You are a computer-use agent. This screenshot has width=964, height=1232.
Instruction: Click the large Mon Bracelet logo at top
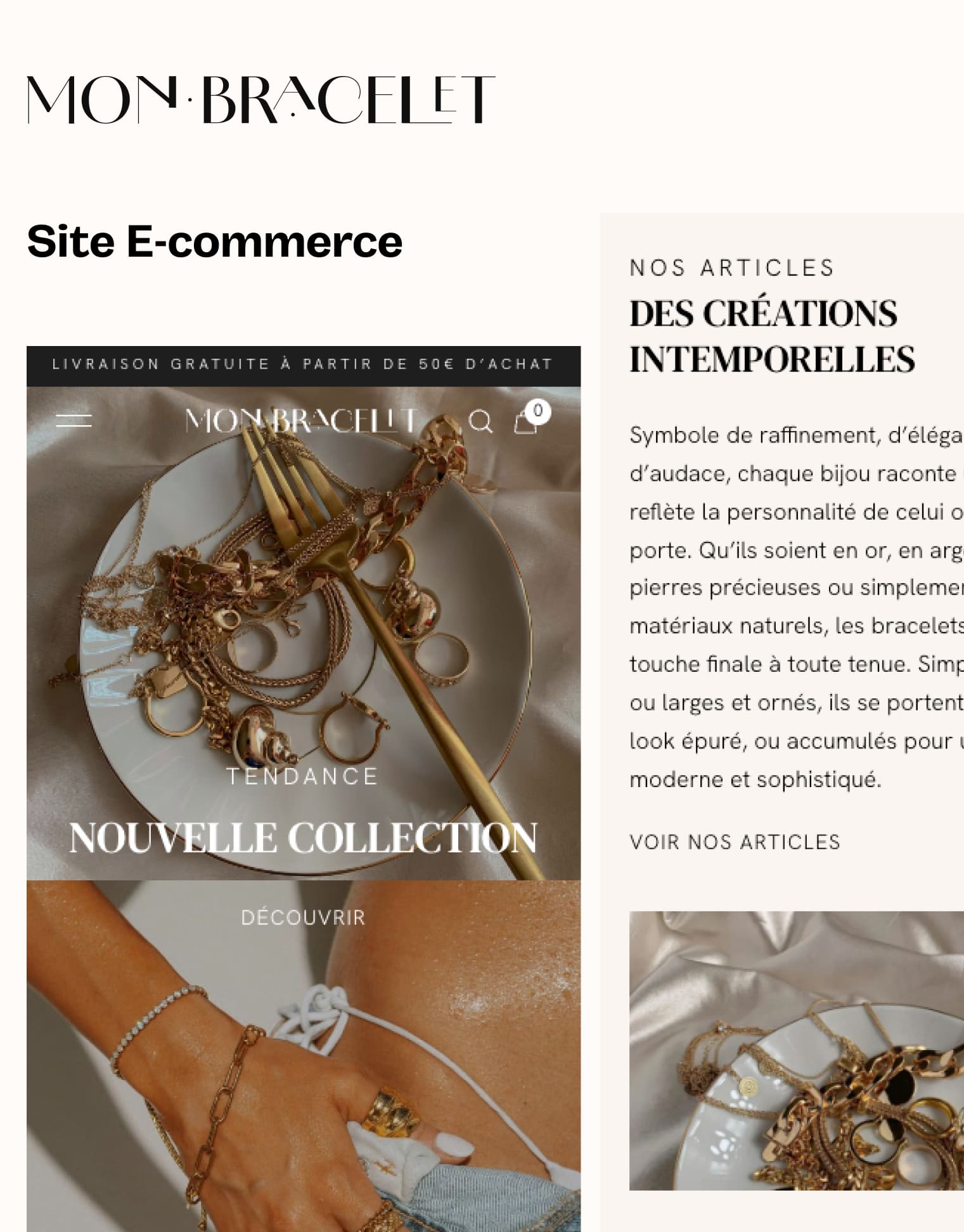coord(260,99)
